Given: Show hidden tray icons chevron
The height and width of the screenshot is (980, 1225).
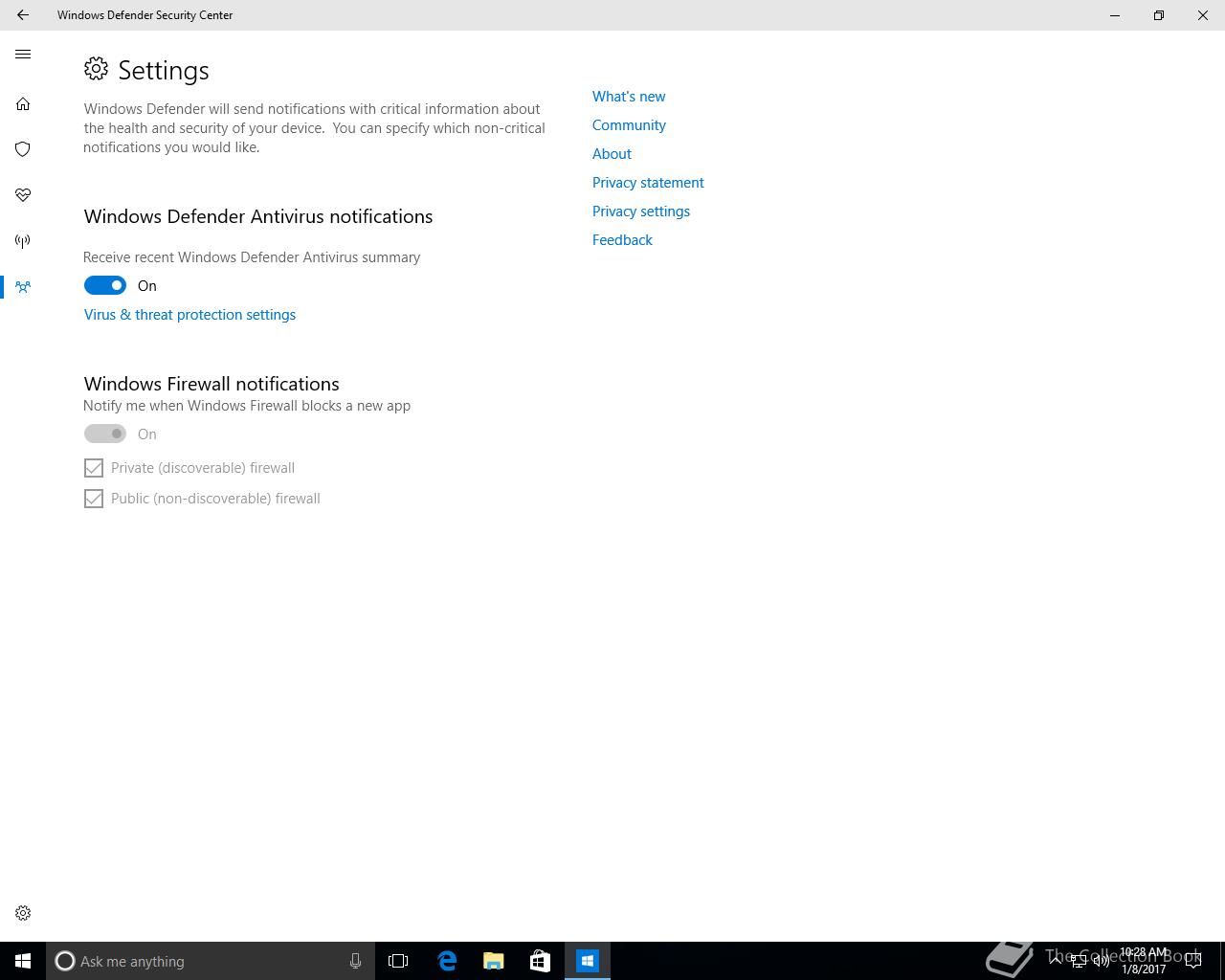Looking at the screenshot, I should 1056,961.
